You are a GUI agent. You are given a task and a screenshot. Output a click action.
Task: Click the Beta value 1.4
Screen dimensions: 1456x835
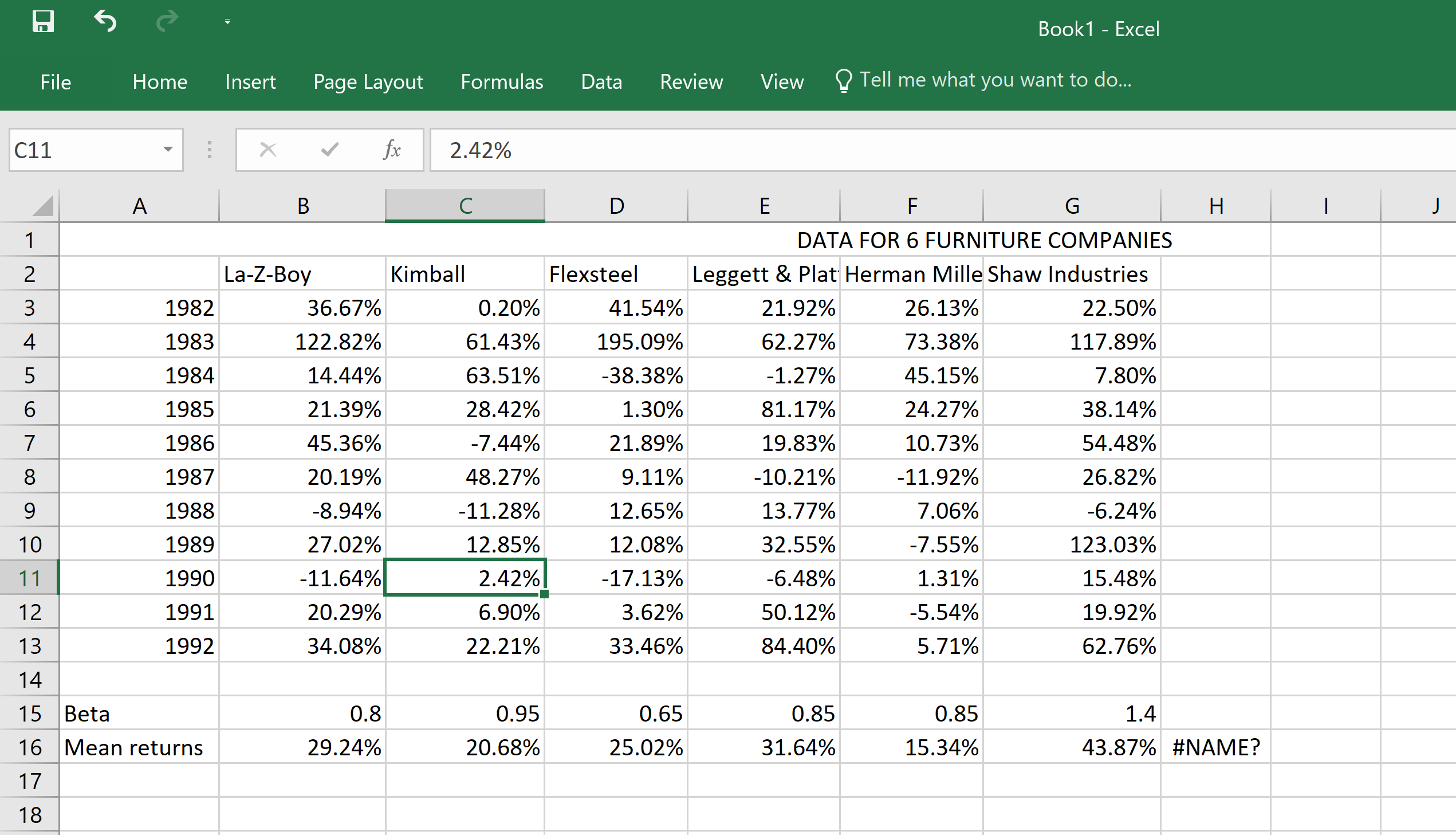(1072, 713)
